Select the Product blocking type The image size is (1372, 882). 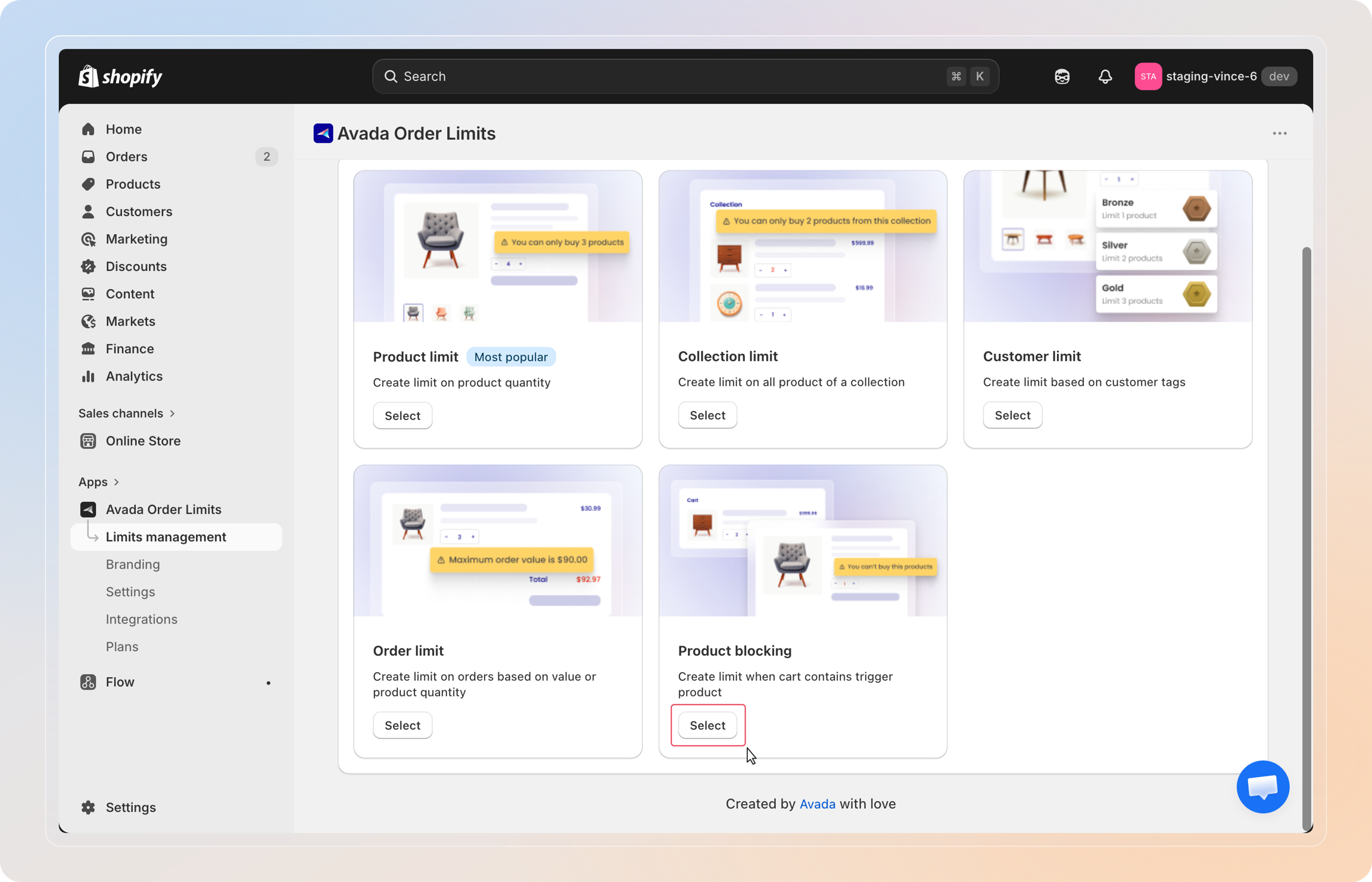(x=707, y=725)
